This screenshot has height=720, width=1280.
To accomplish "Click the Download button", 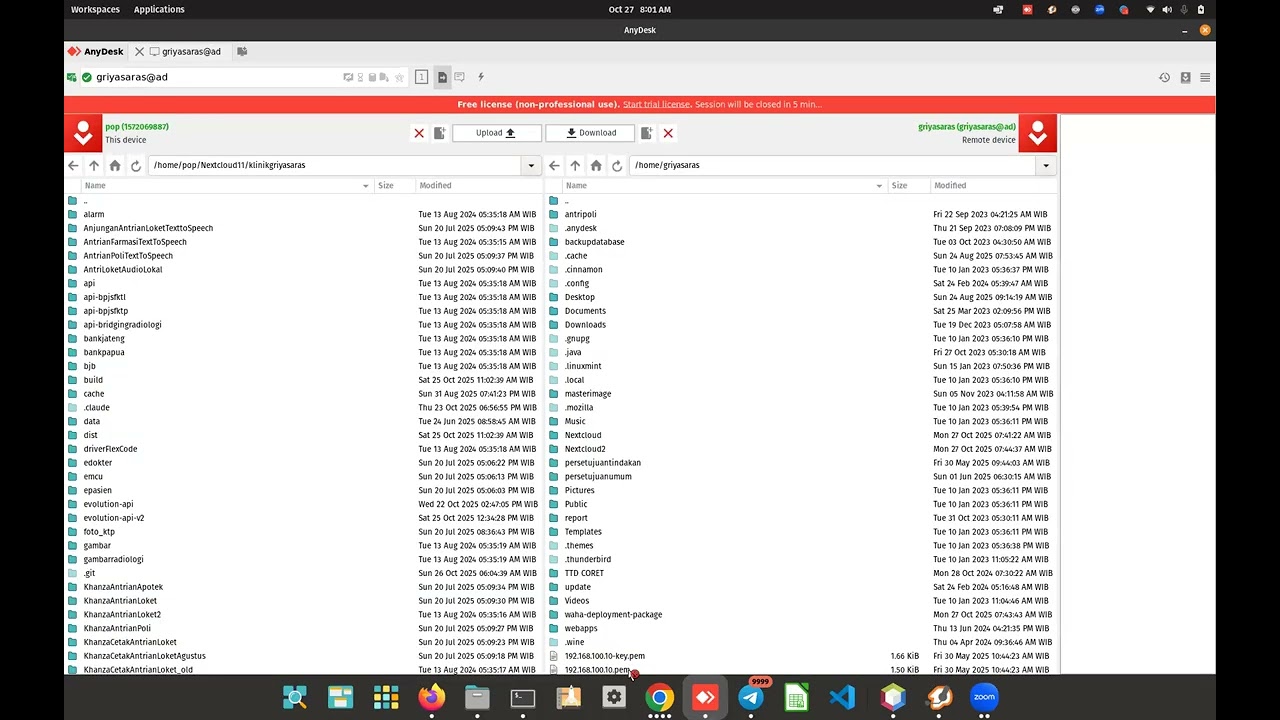I will point(590,133).
